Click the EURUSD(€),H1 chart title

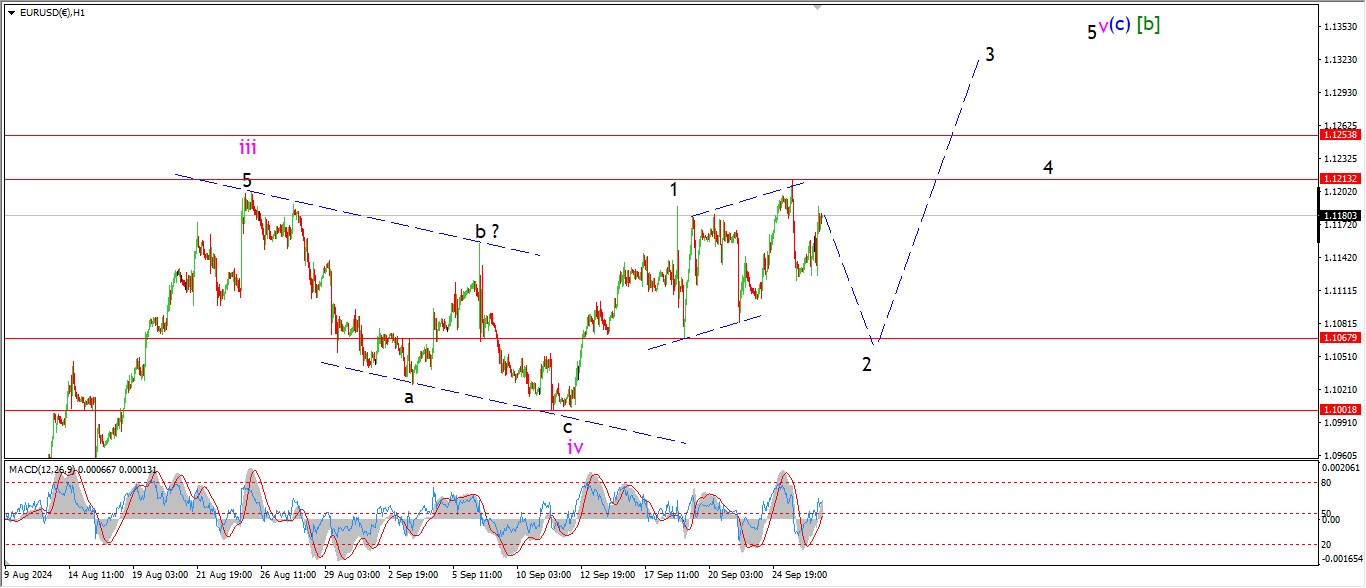52,13
